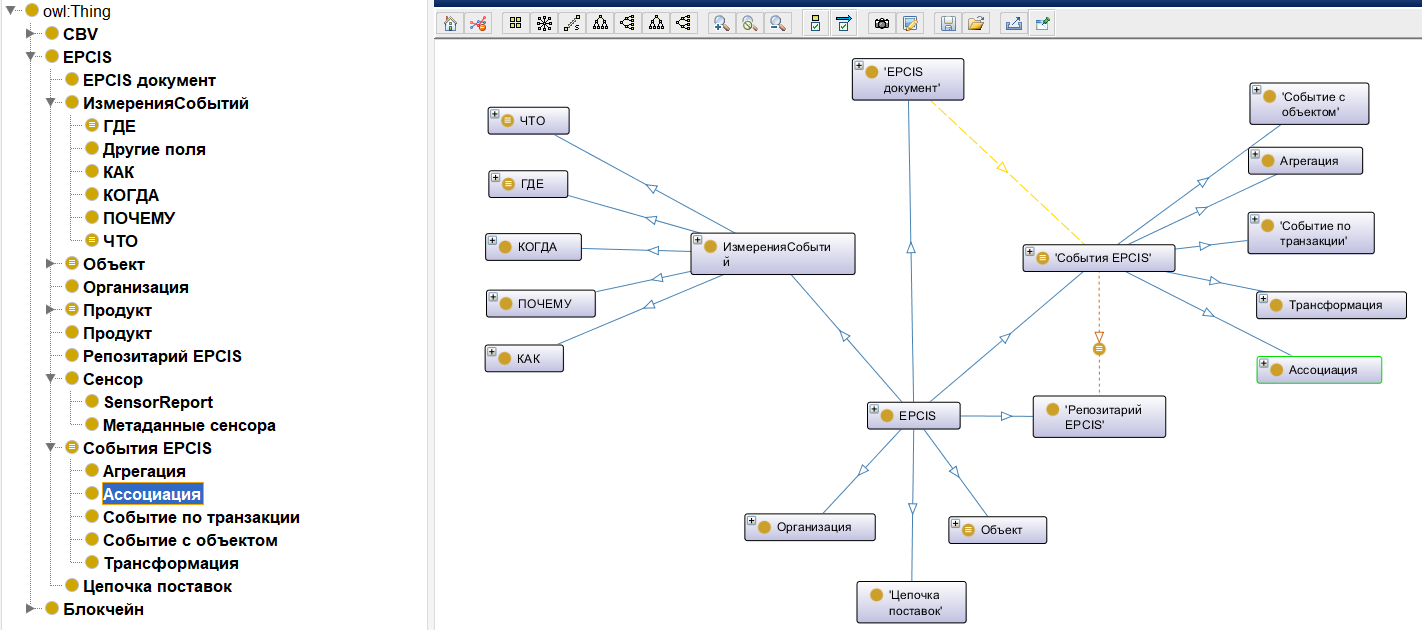Select SensorReport in the class tree
The width and height of the screenshot is (1422, 630).
coord(157,402)
